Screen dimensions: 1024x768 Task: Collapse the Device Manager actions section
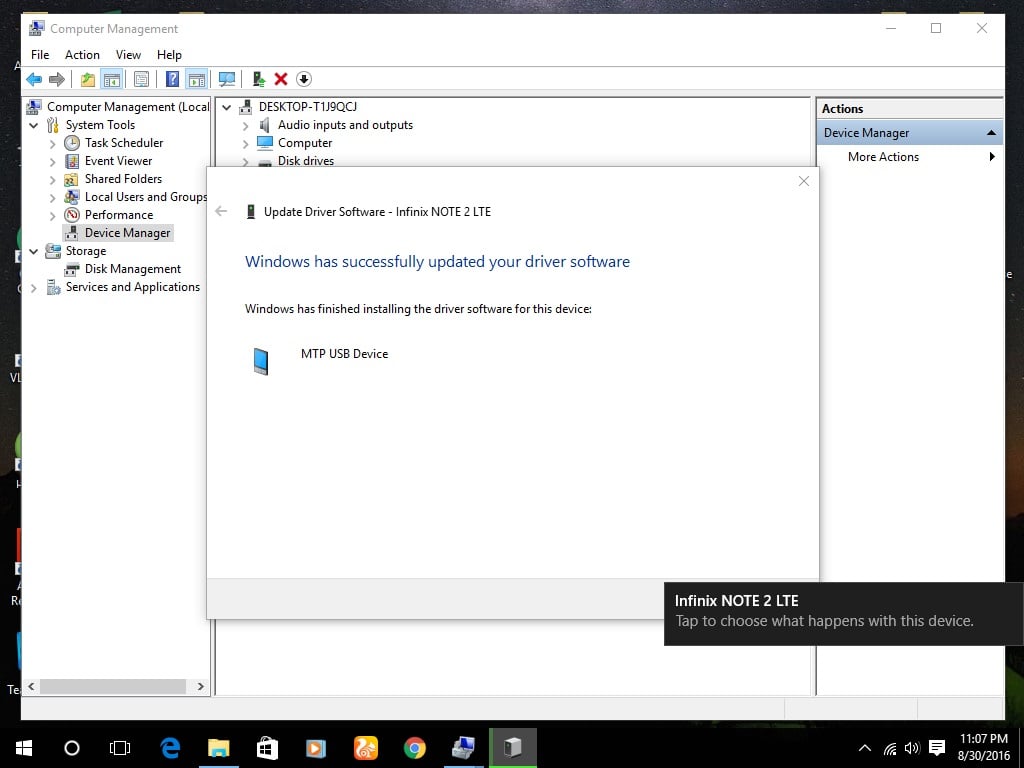pos(991,133)
